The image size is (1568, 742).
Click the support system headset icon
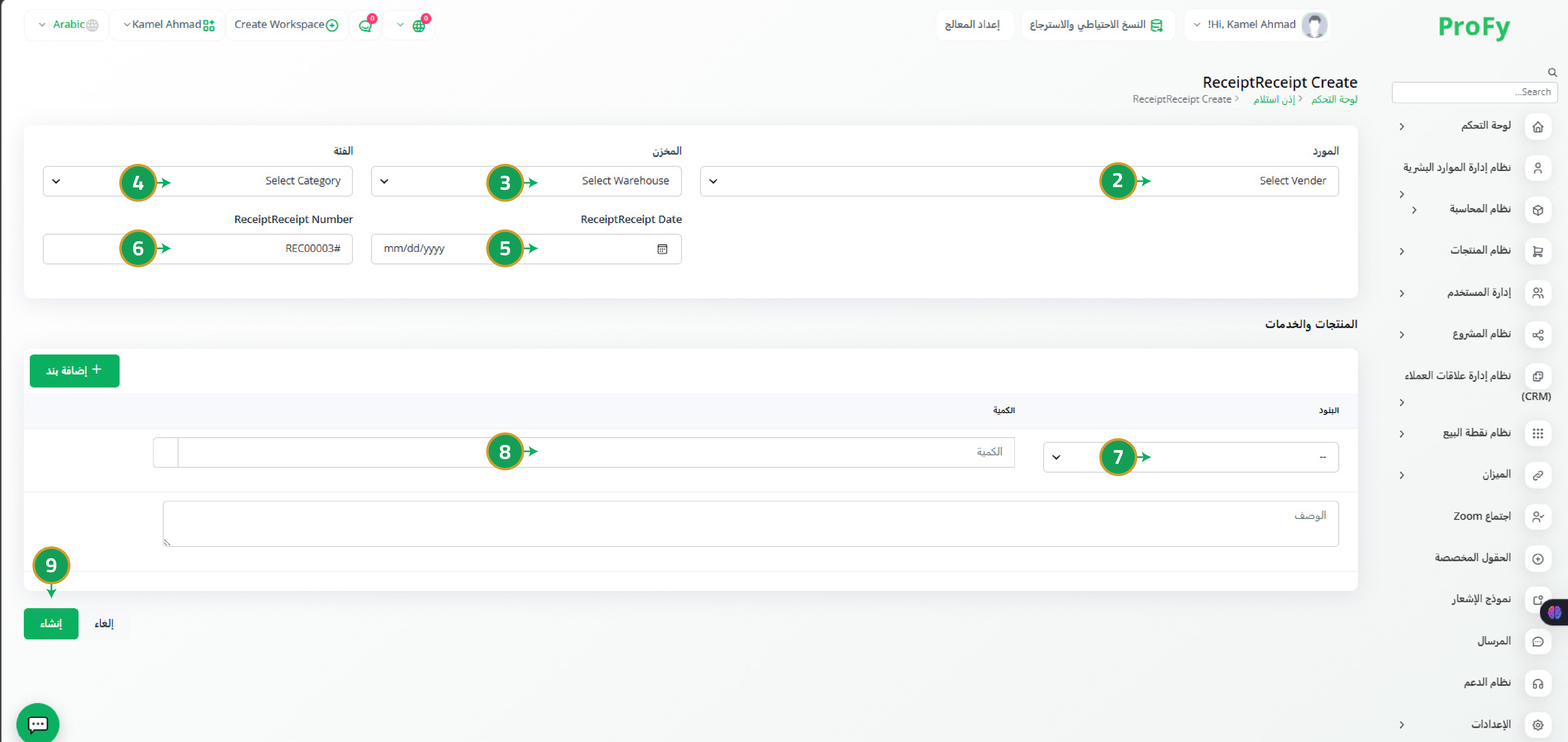click(x=1538, y=684)
